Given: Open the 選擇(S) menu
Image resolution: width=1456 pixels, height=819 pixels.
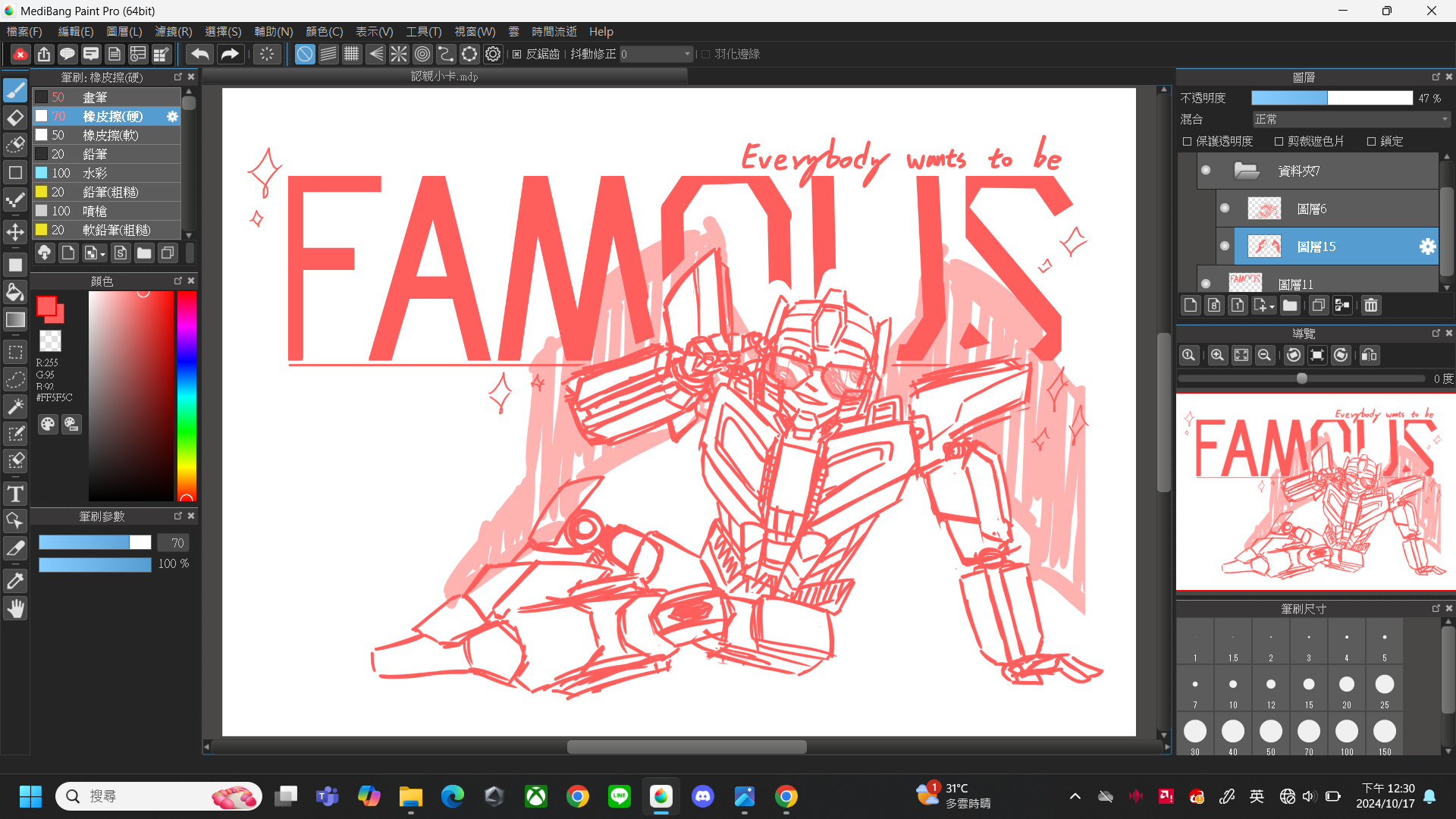Looking at the screenshot, I should click(223, 32).
